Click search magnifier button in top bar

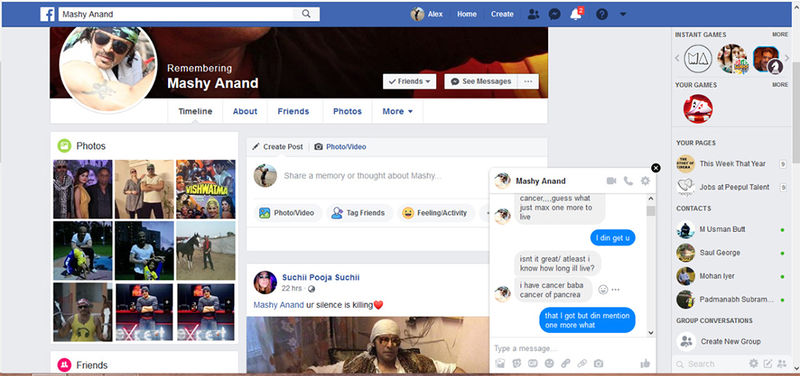coord(306,14)
